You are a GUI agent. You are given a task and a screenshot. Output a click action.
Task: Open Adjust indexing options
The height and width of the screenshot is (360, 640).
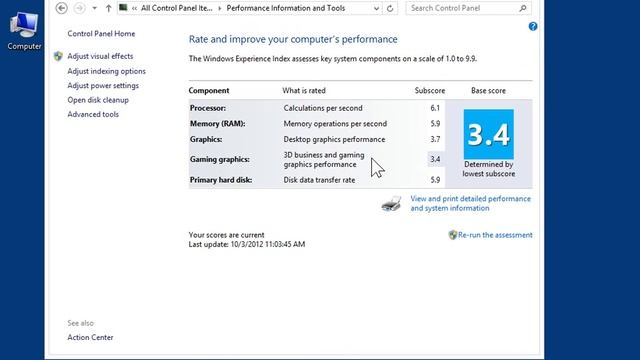tap(107, 71)
